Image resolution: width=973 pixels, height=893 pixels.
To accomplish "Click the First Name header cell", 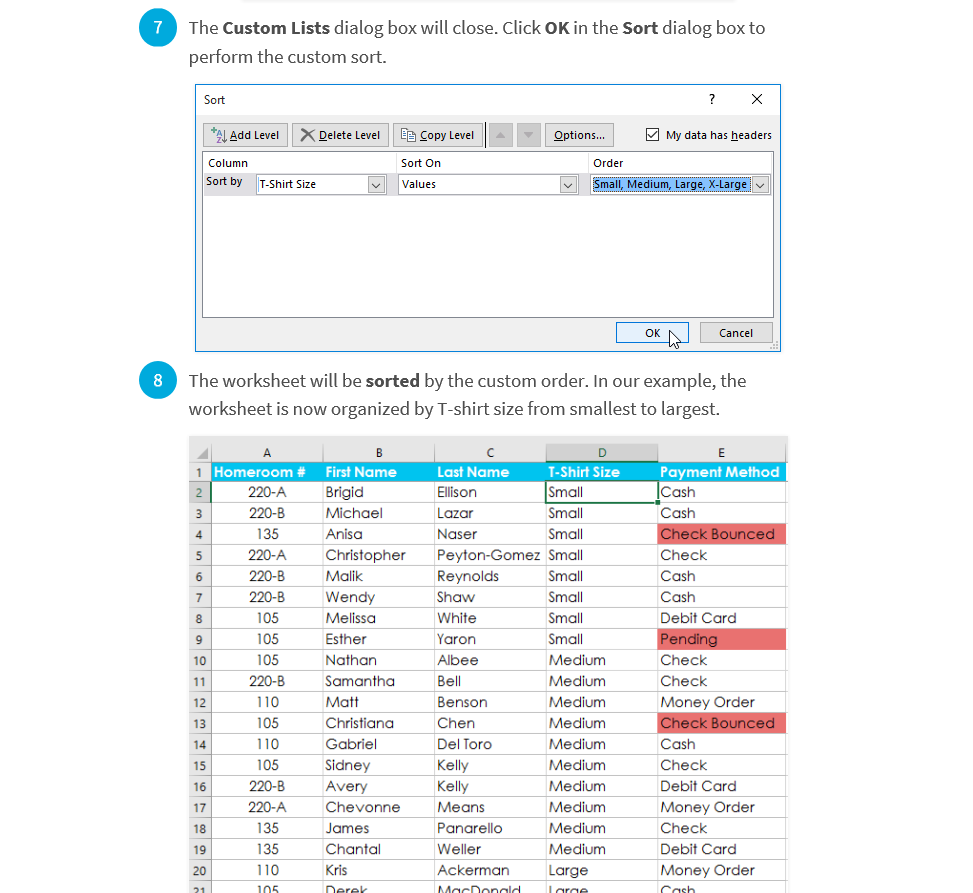I will click(x=379, y=472).
